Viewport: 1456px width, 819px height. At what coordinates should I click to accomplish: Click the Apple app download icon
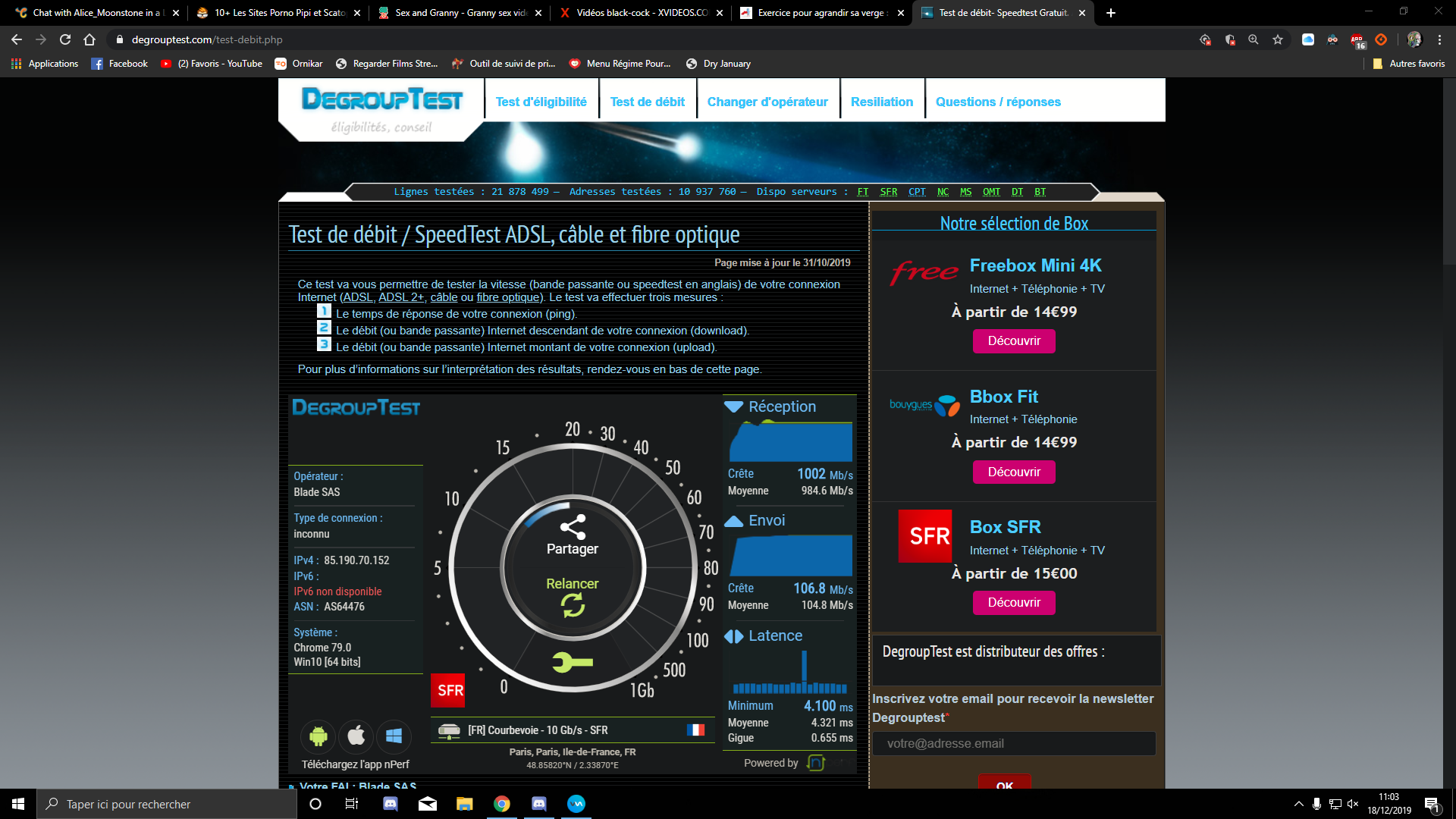pos(356,735)
